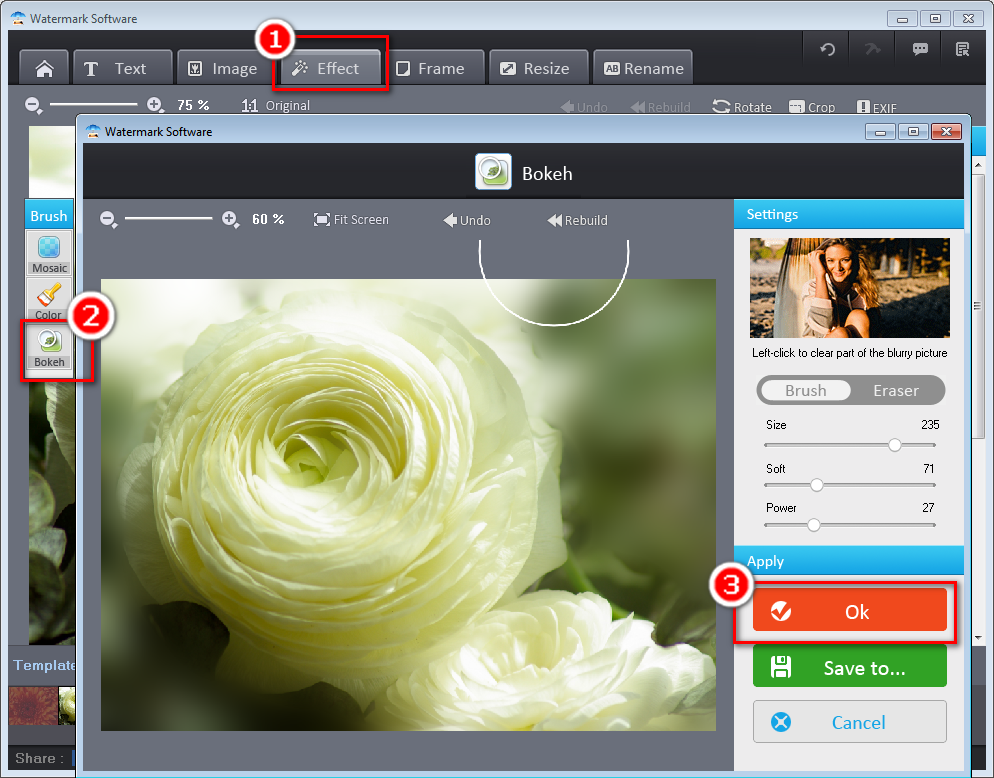Zoom out using main window minus magnifier
Image resolution: width=994 pixels, height=778 pixels.
click(x=33, y=105)
